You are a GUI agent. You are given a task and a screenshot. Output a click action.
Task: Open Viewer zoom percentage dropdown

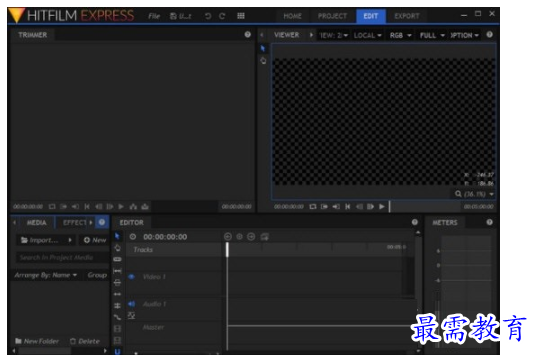click(475, 194)
